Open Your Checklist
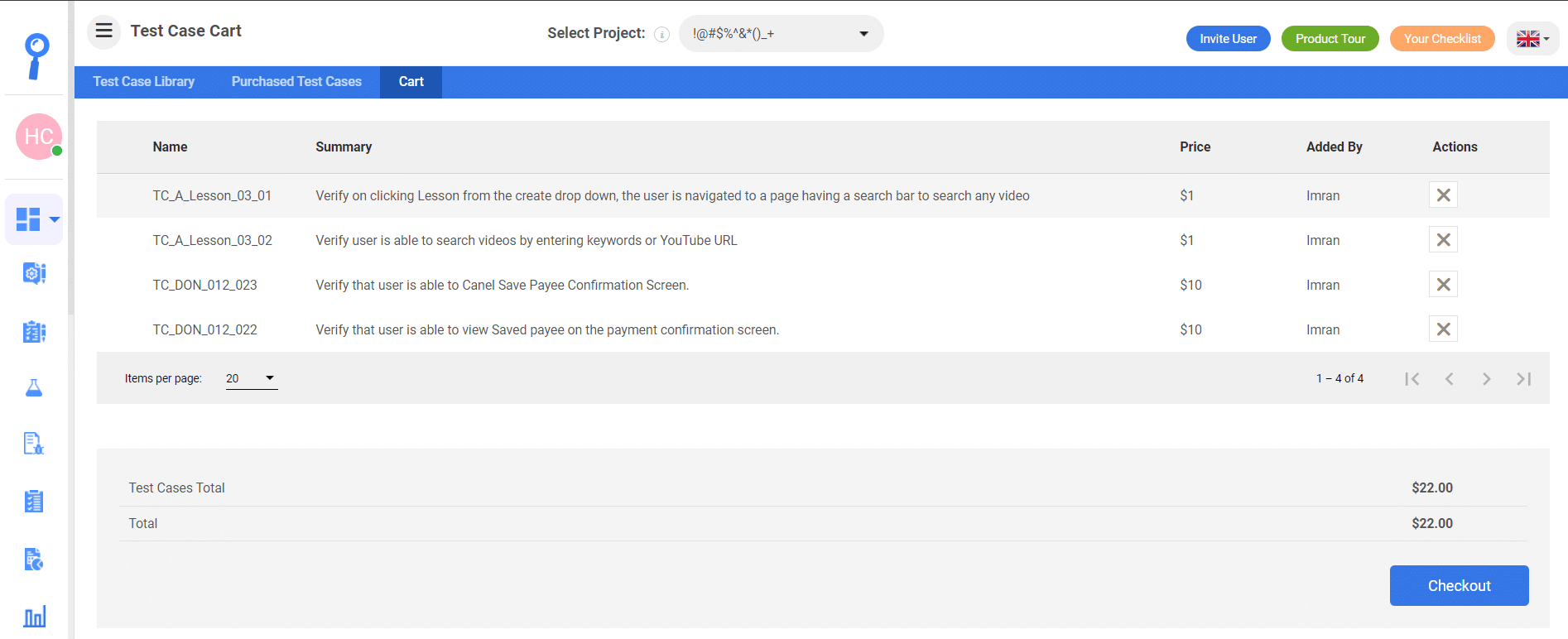Viewport: 1568px width, 639px height. (x=1442, y=39)
